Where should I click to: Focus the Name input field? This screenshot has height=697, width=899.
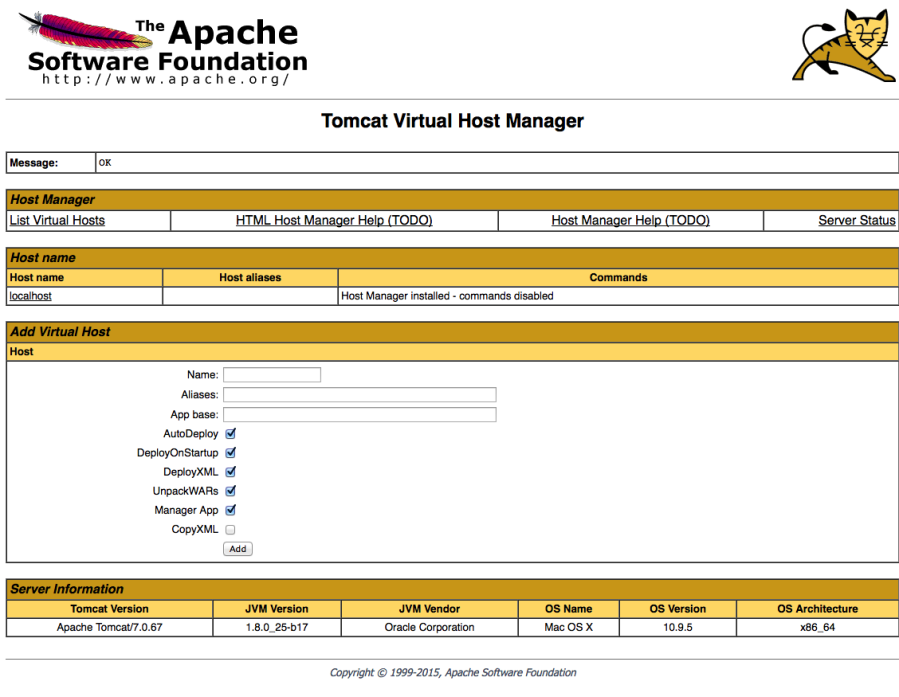(x=272, y=375)
